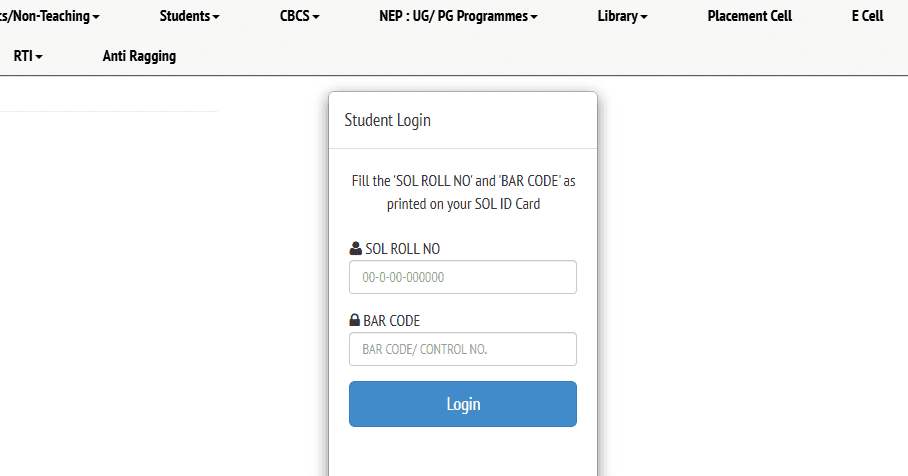Open the CBCS navigation menu
908x476 pixels.
pyautogui.click(x=299, y=17)
